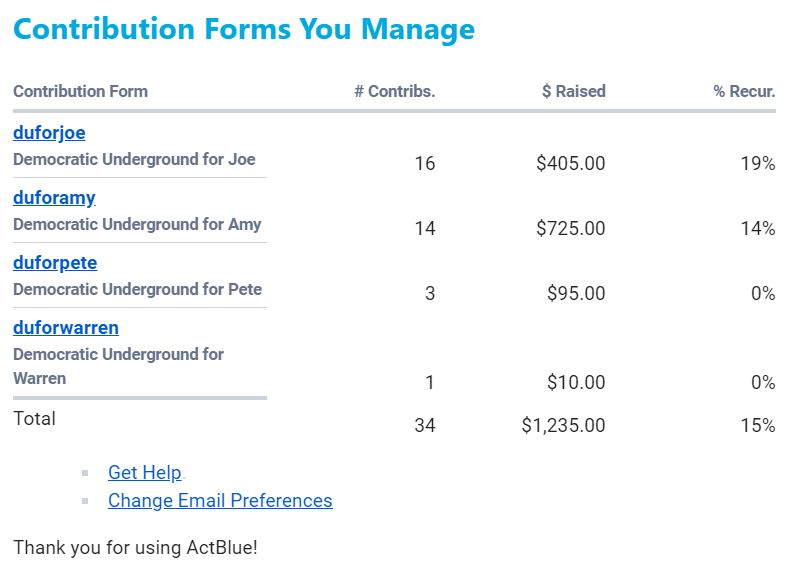Click the Total row label
Screen dimensions: 792x581
point(35,419)
